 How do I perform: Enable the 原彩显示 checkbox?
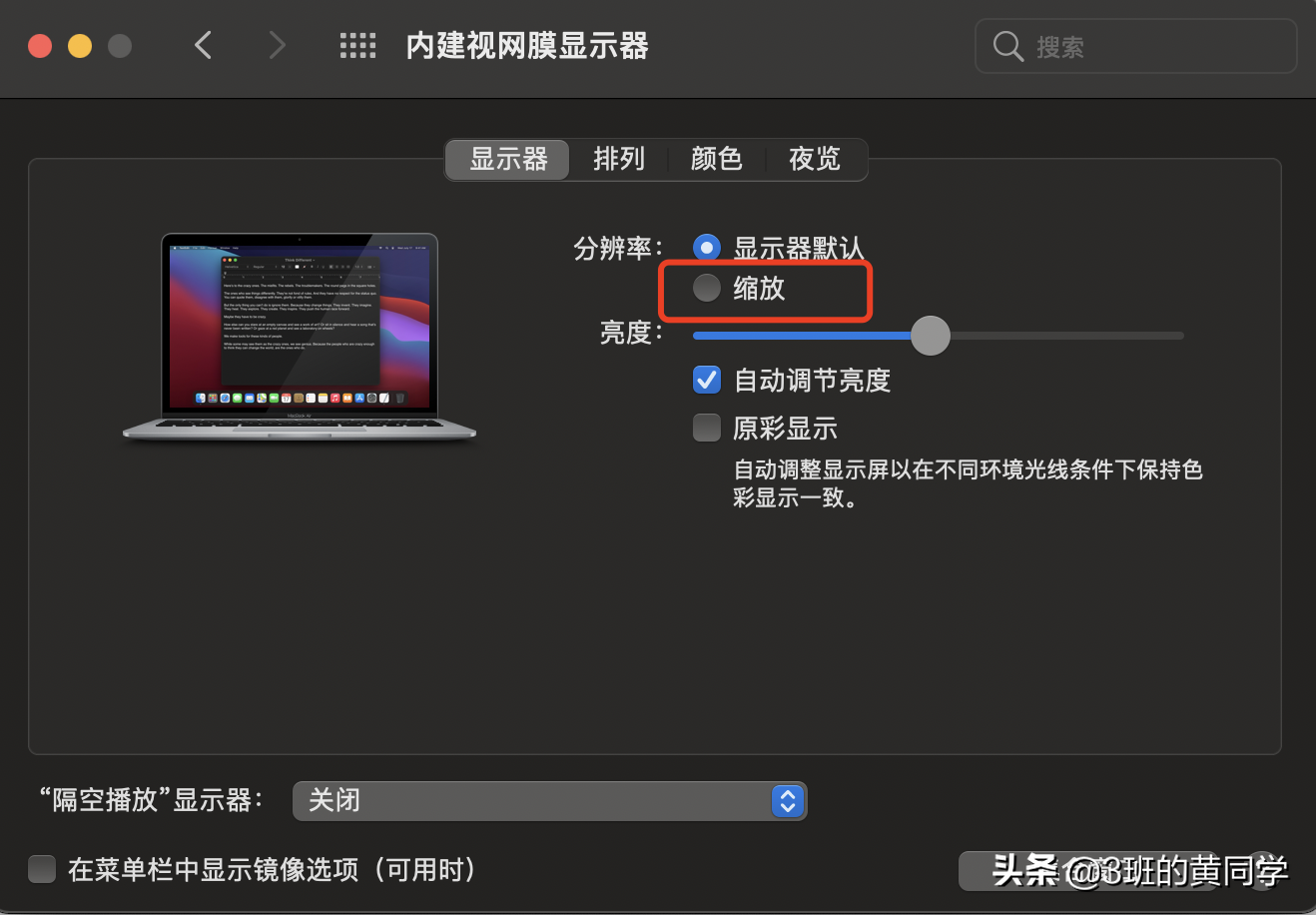(707, 429)
